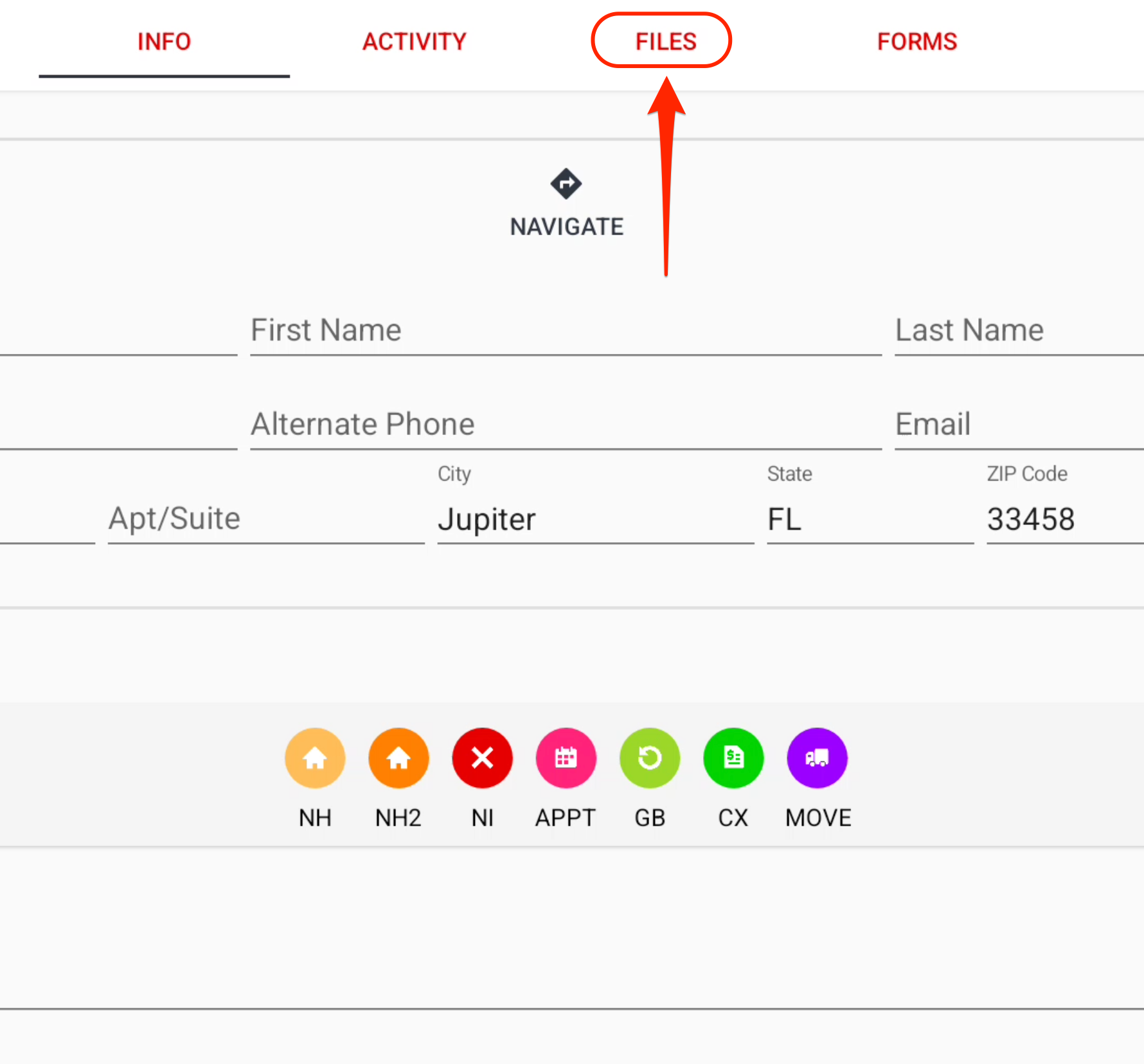1144x1064 pixels.
Task: Switch to the INFO tab
Action: (x=165, y=42)
